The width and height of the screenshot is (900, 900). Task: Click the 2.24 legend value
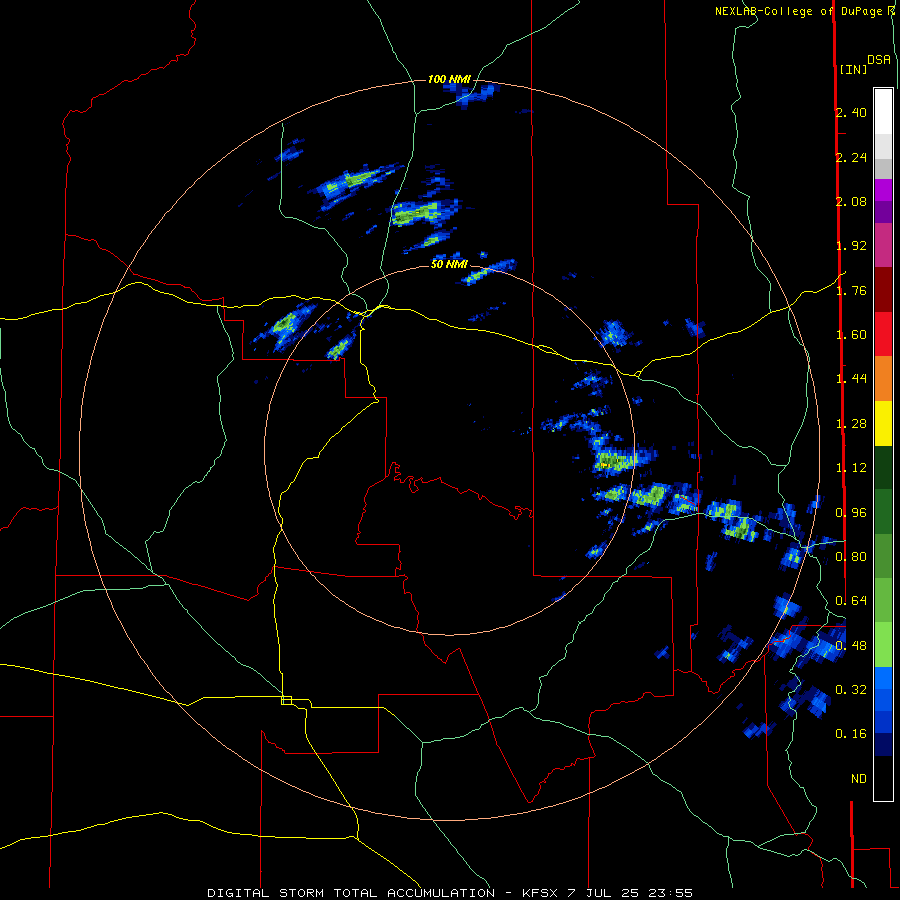point(851,157)
